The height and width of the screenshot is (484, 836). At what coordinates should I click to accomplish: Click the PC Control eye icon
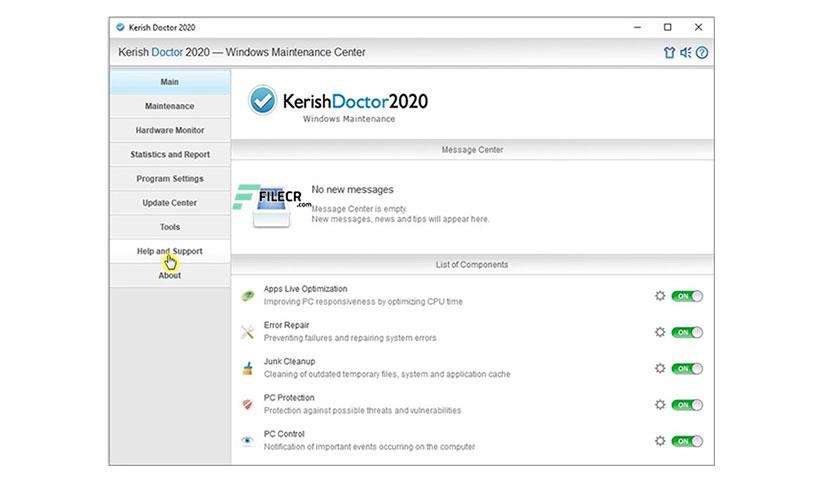pos(247,440)
